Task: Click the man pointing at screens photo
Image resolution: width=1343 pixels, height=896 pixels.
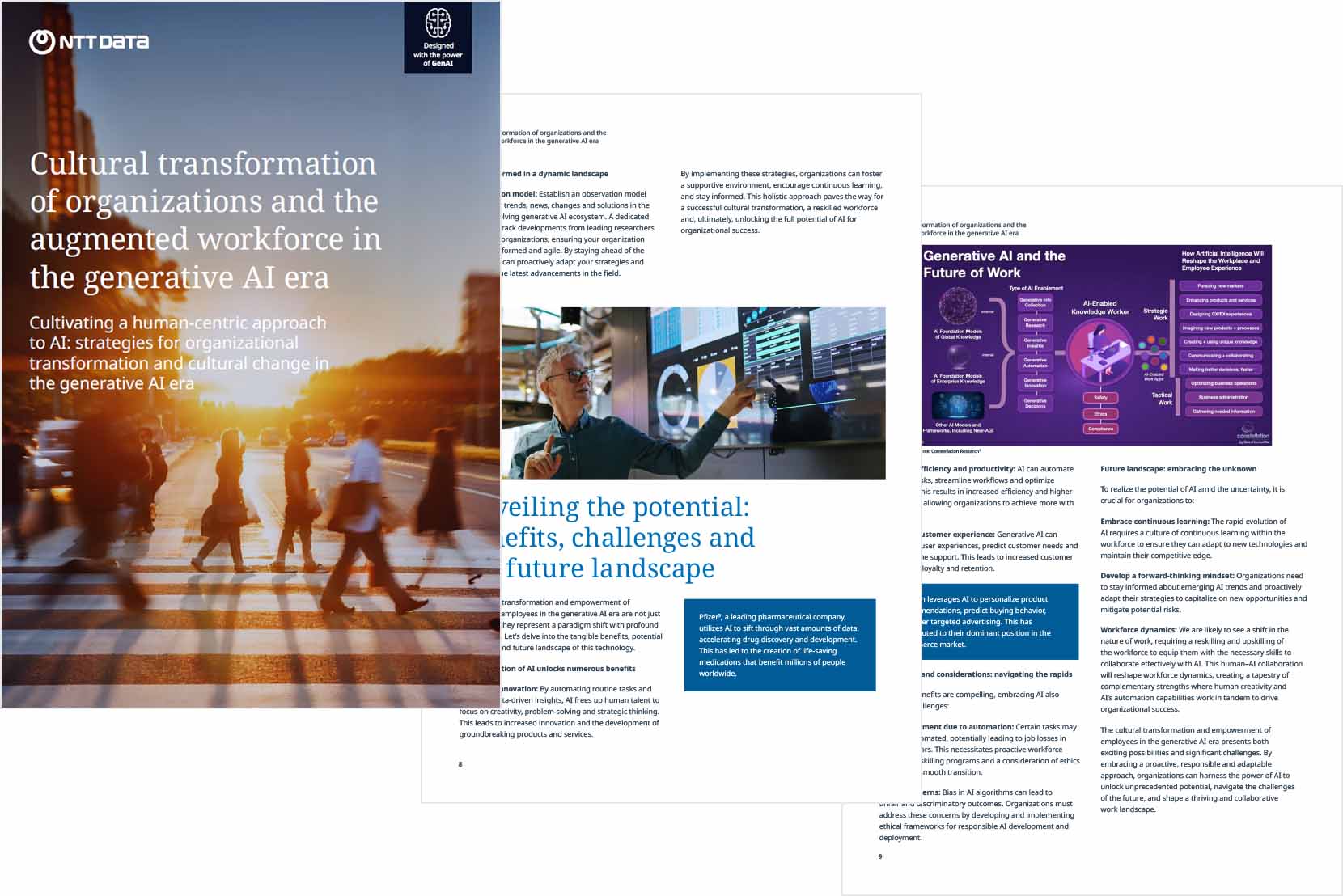Action: (693, 393)
